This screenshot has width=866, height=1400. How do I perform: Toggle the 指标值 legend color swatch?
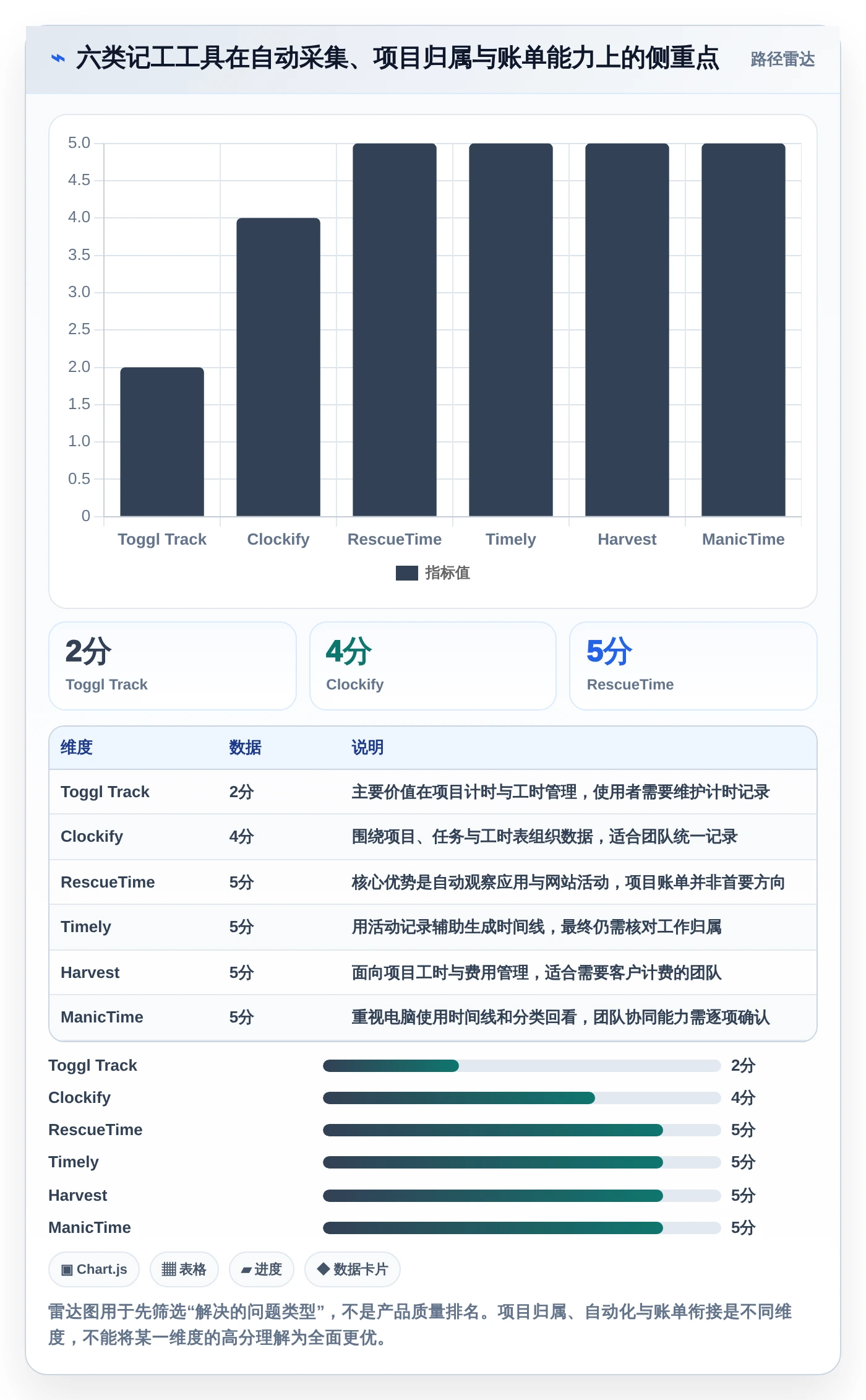click(407, 573)
